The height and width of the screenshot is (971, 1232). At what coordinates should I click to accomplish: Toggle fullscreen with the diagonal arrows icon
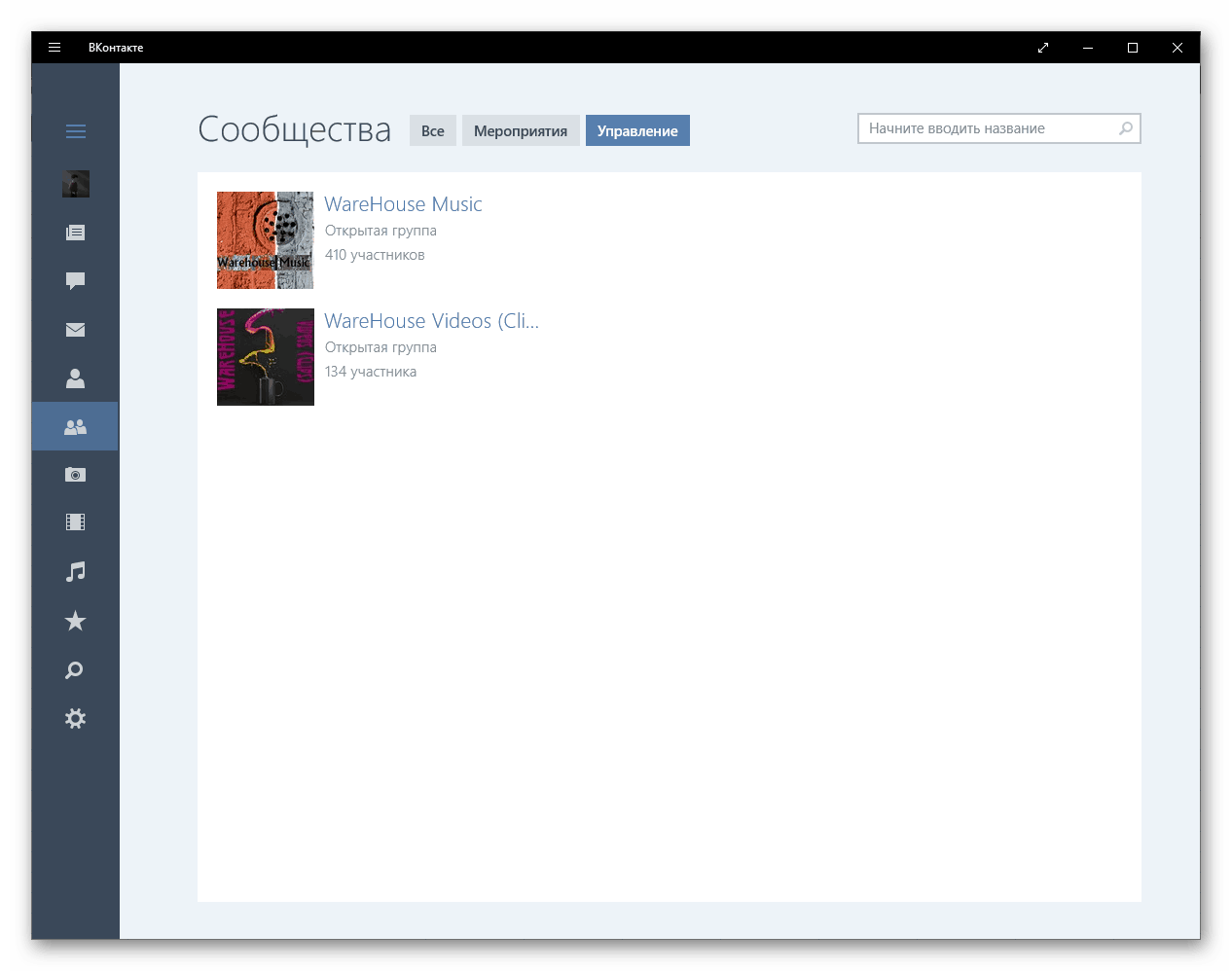click(x=1043, y=48)
